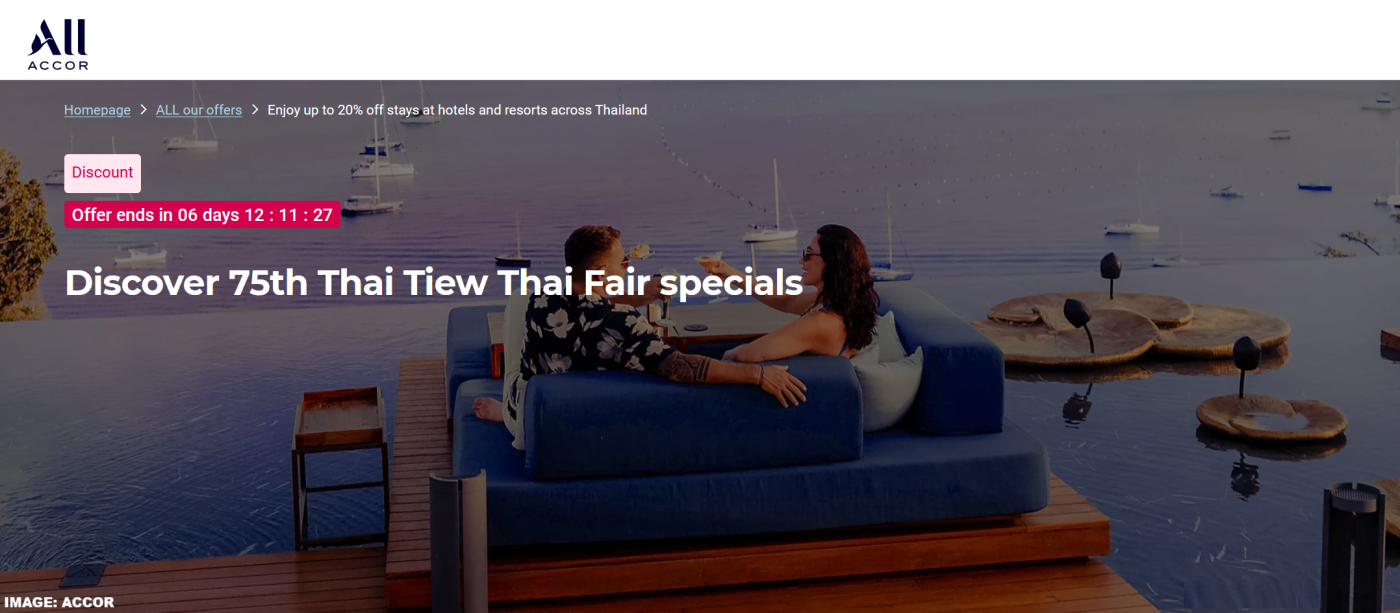Click the IMAGE: ACCOR credit caption

pyautogui.click(x=59, y=602)
